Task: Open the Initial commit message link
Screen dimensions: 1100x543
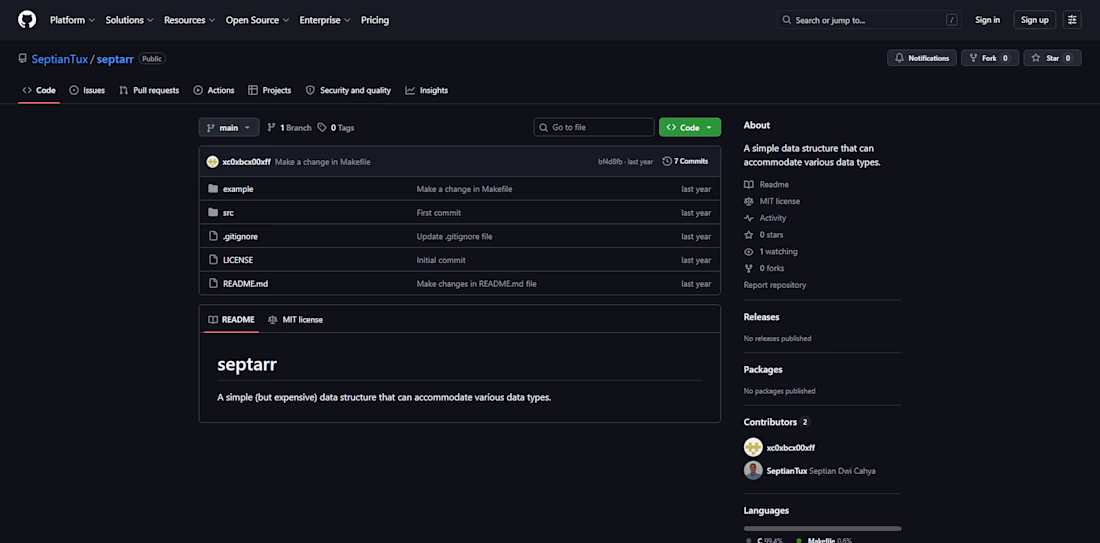Action: coord(441,260)
